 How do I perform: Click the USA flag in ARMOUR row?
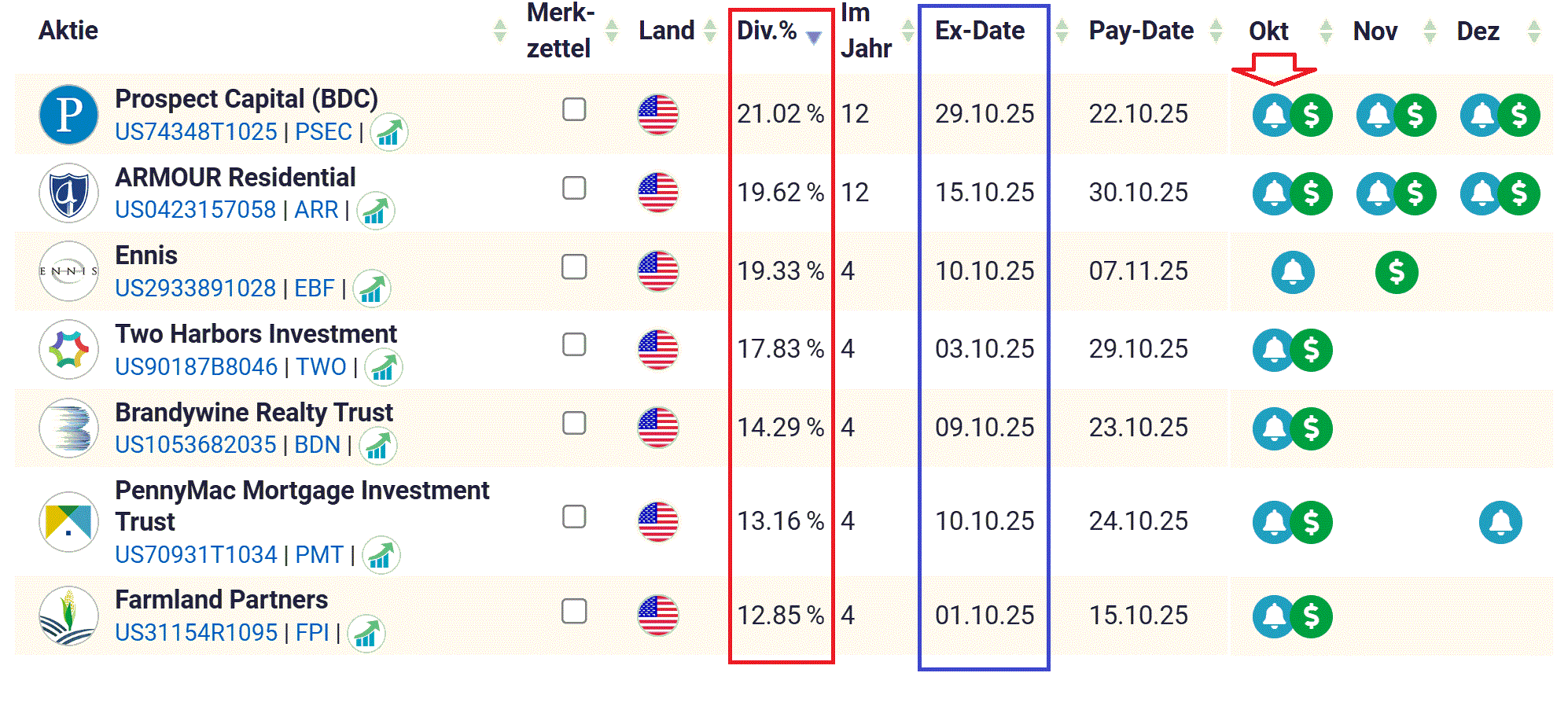tap(657, 193)
